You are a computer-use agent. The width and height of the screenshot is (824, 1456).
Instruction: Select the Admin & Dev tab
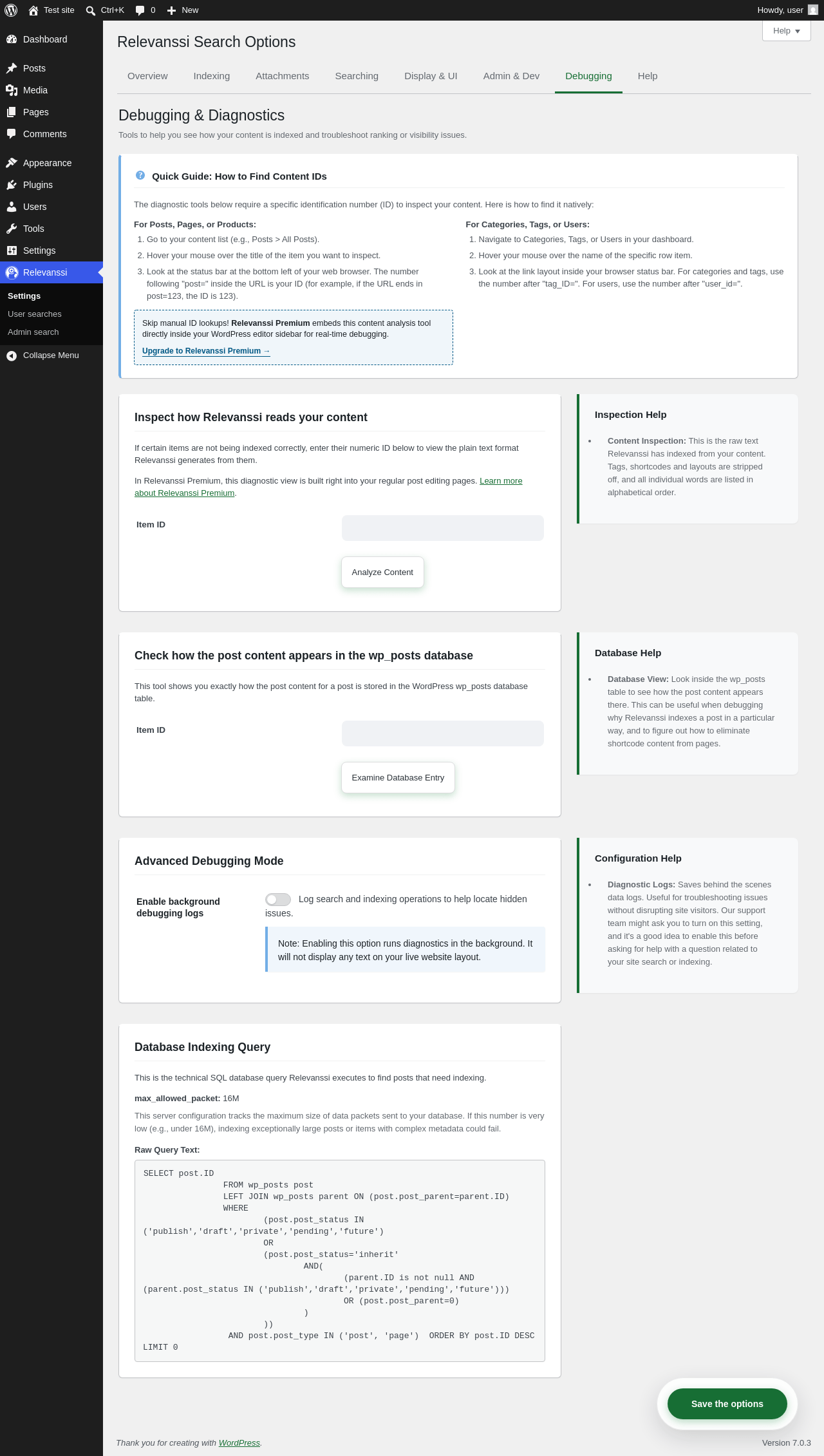(x=512, y=76)
